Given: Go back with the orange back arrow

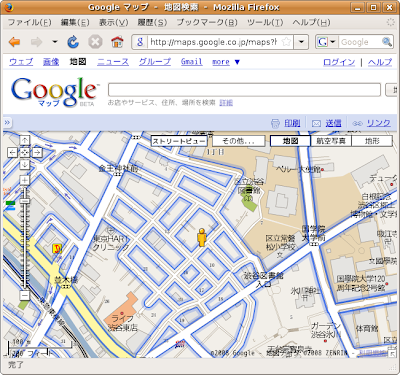Looking at the screenshot, I should pos(15,42).
